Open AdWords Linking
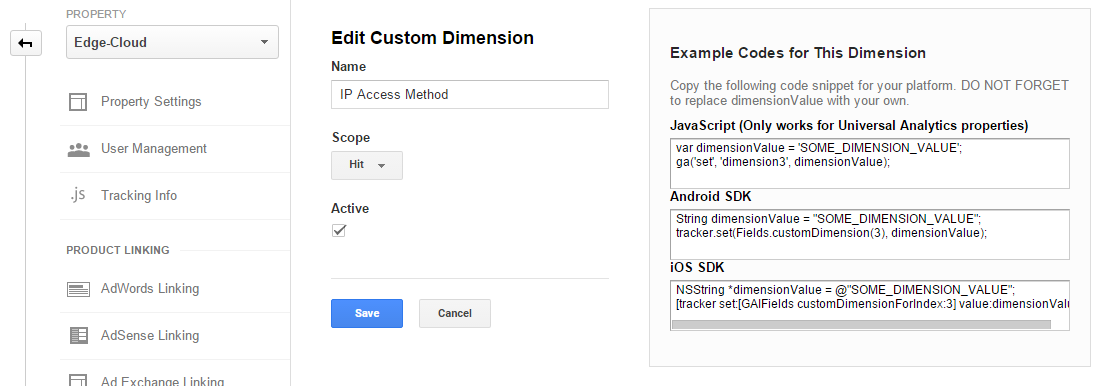The height and width of the screenshot is (386, 1108). point(150,288)
